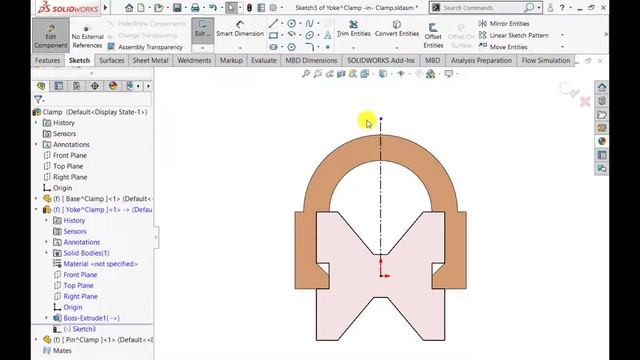Expand the SOLIDWORKS menu flyout arrow
This screenshot has height=360, width=640.
click(x=106, y=8)
